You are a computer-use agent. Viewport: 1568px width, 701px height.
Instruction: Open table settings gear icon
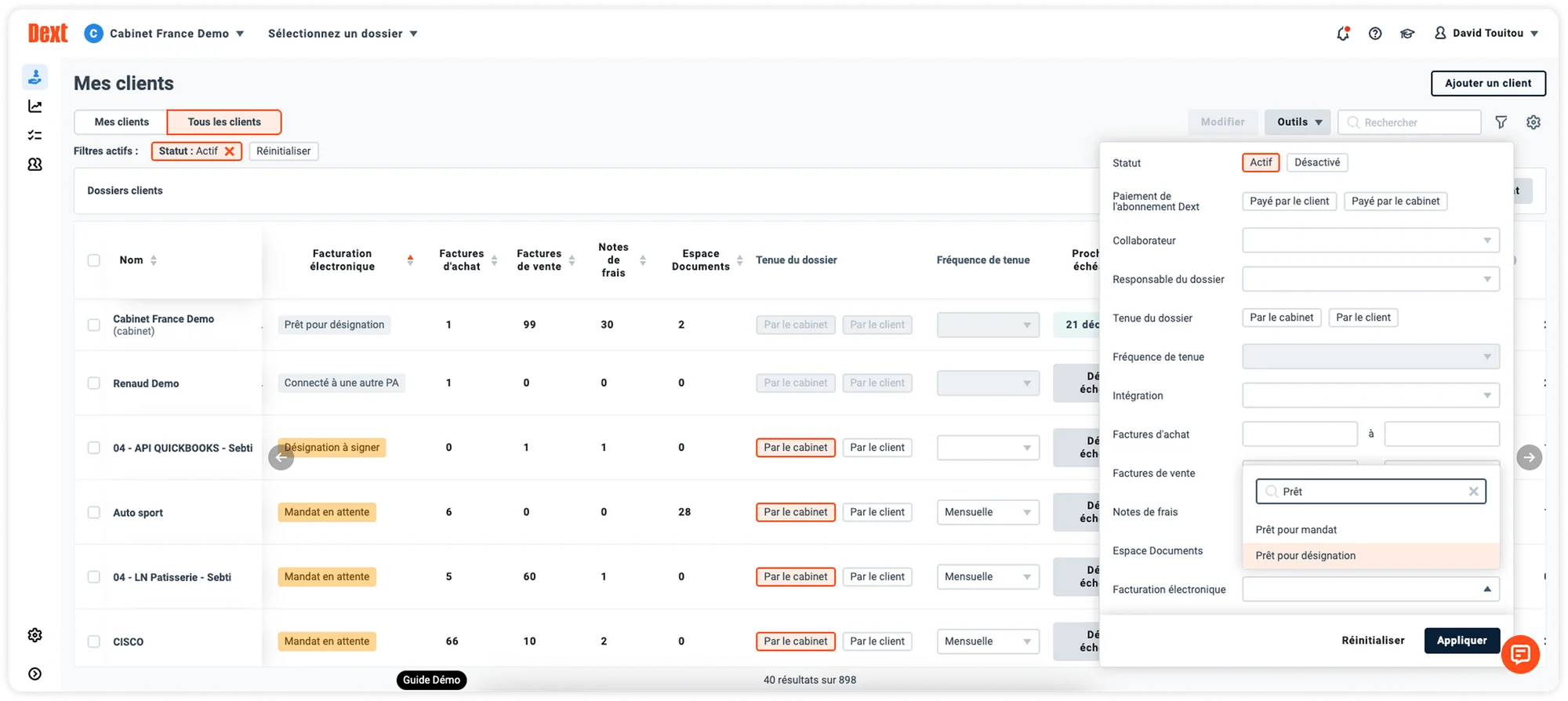pyautogui.click(x=1534, y=122)
